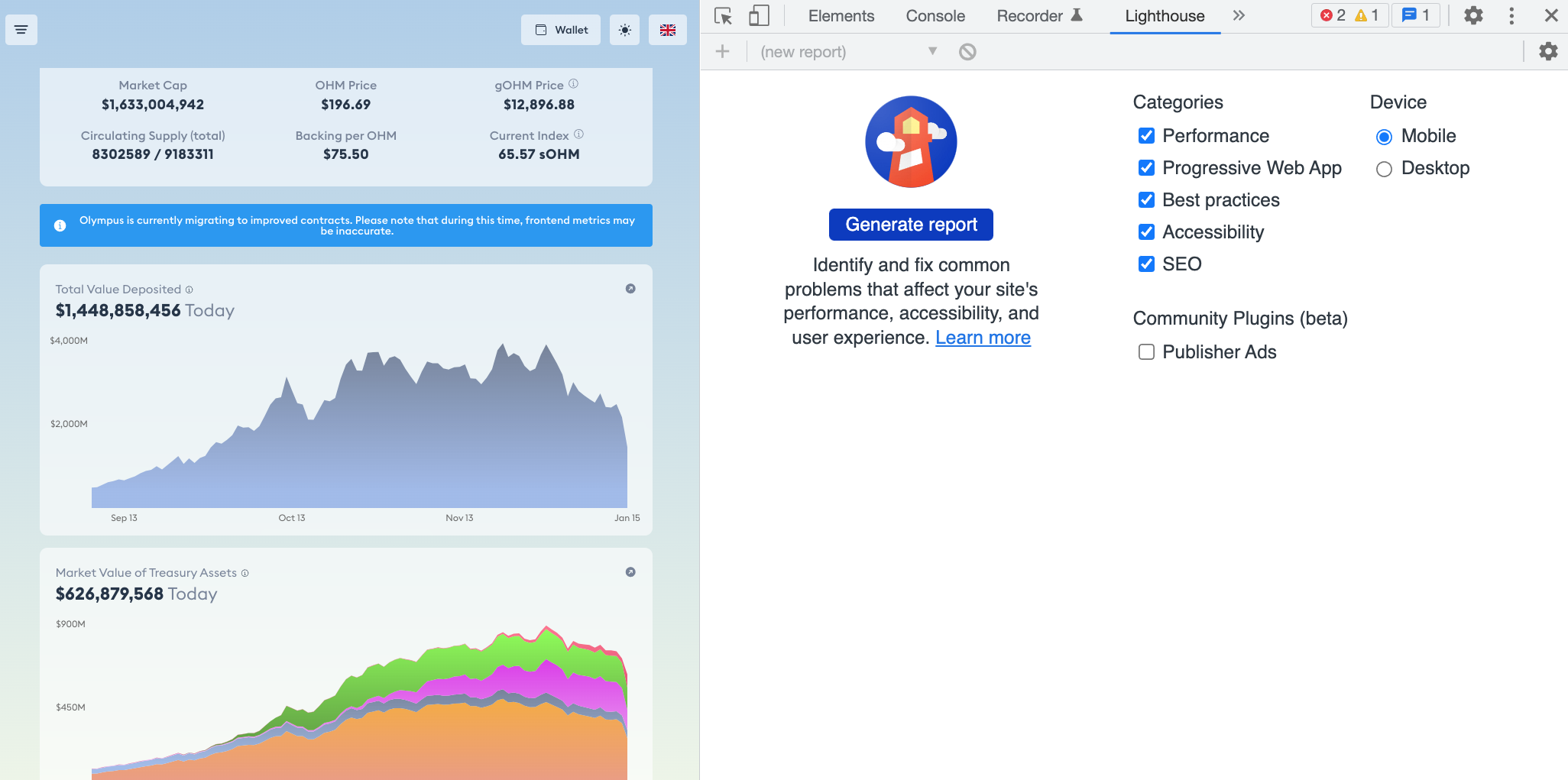Expand the hidden DevTools tabs chevron
Screen dimensions: 1568x780
(1239, 15)
